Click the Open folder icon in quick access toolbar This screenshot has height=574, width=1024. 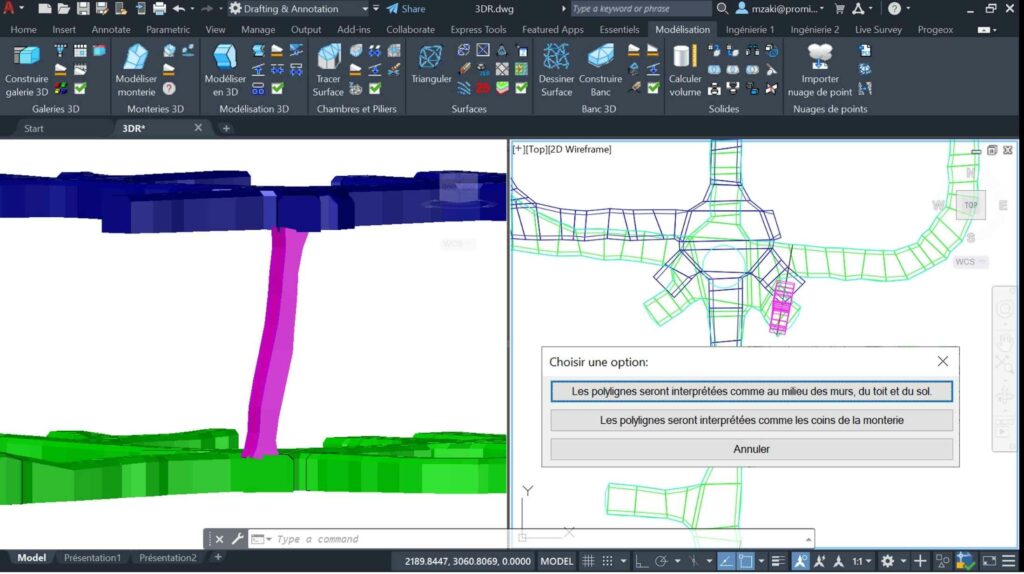click(x=63, y=8)
